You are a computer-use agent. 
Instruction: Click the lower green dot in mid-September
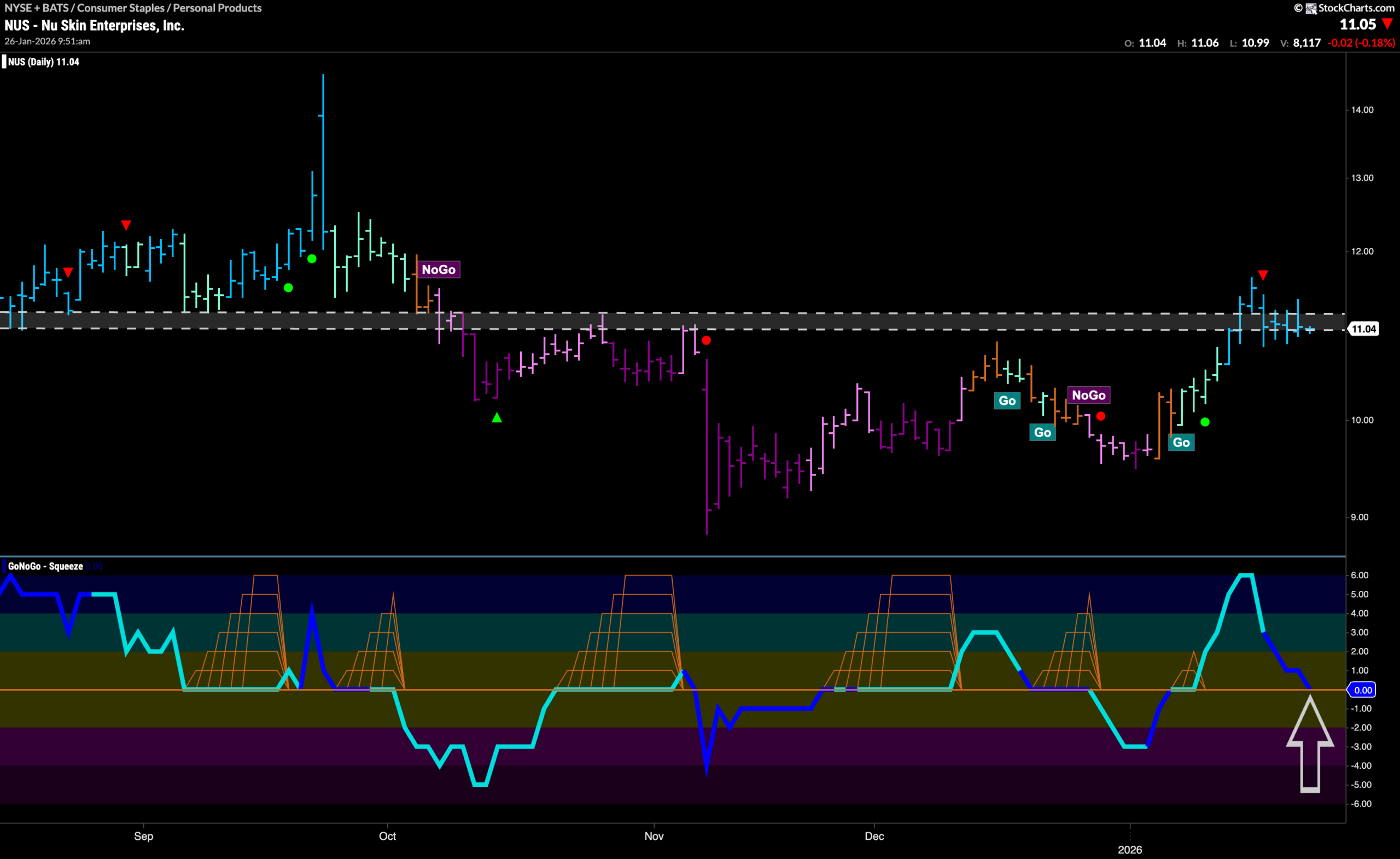288,288
